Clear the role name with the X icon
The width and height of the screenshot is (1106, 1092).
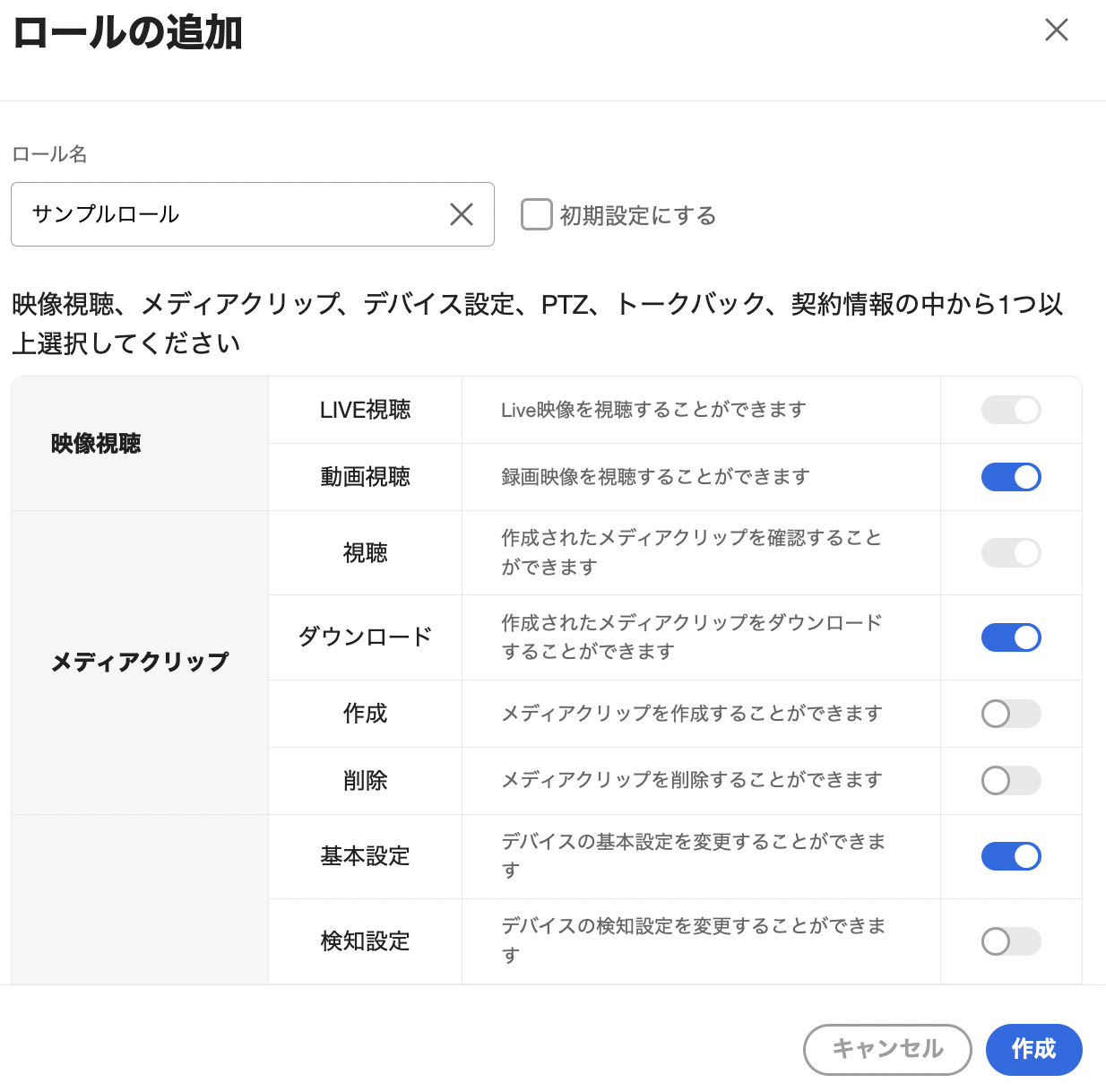tap(462, 214)
